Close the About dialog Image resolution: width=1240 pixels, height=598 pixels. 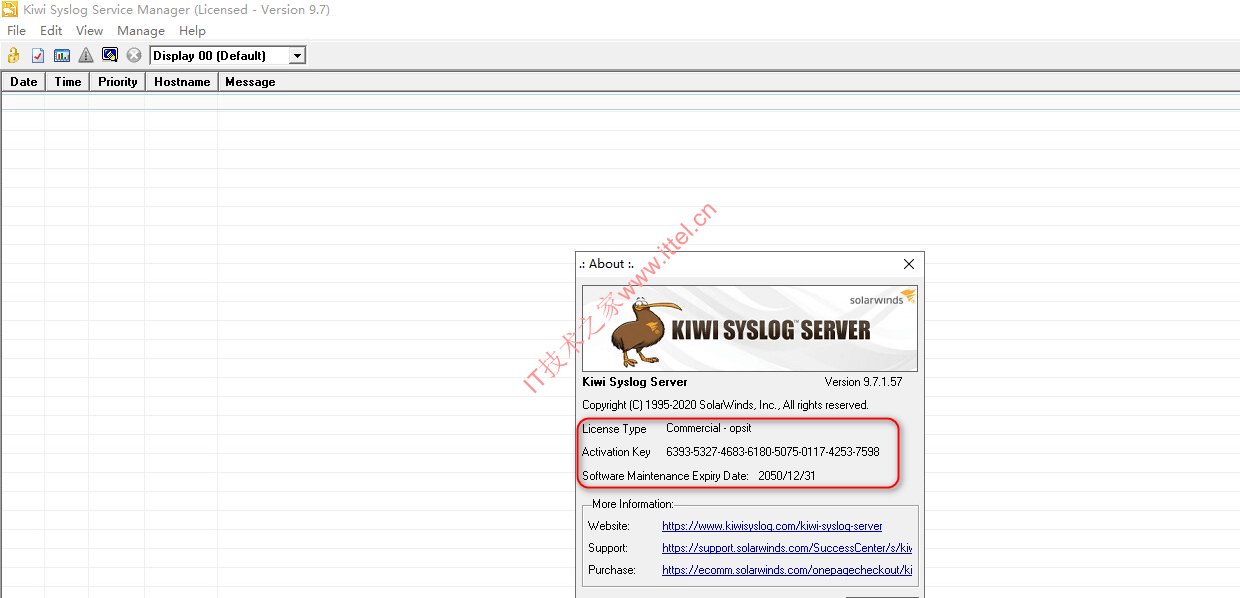(908, 264)
